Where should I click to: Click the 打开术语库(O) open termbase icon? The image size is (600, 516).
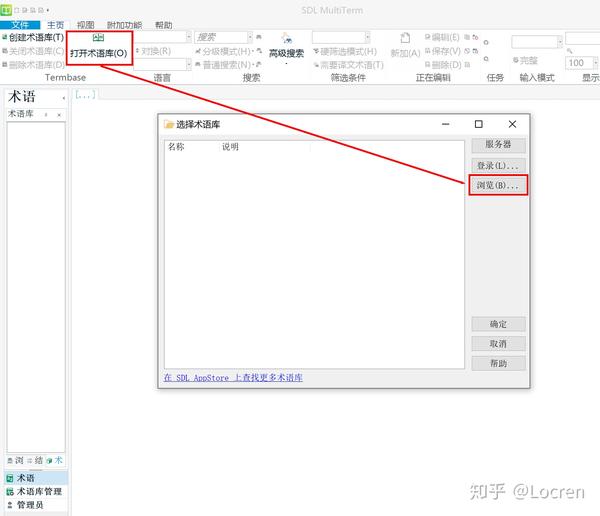98,38
